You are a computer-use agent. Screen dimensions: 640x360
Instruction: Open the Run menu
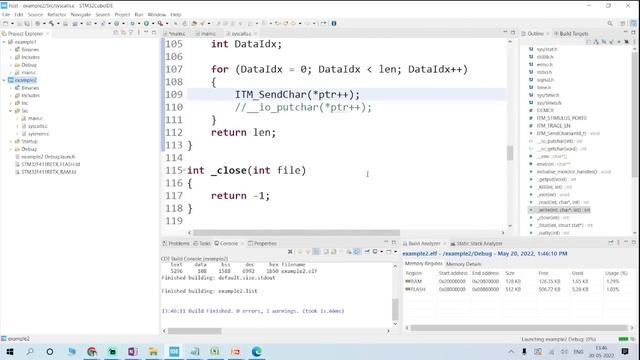tap(139, 14)
